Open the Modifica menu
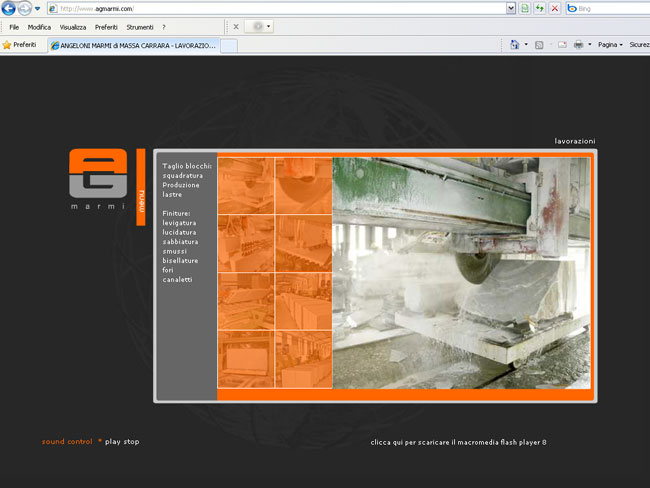 tap(39, 27)
